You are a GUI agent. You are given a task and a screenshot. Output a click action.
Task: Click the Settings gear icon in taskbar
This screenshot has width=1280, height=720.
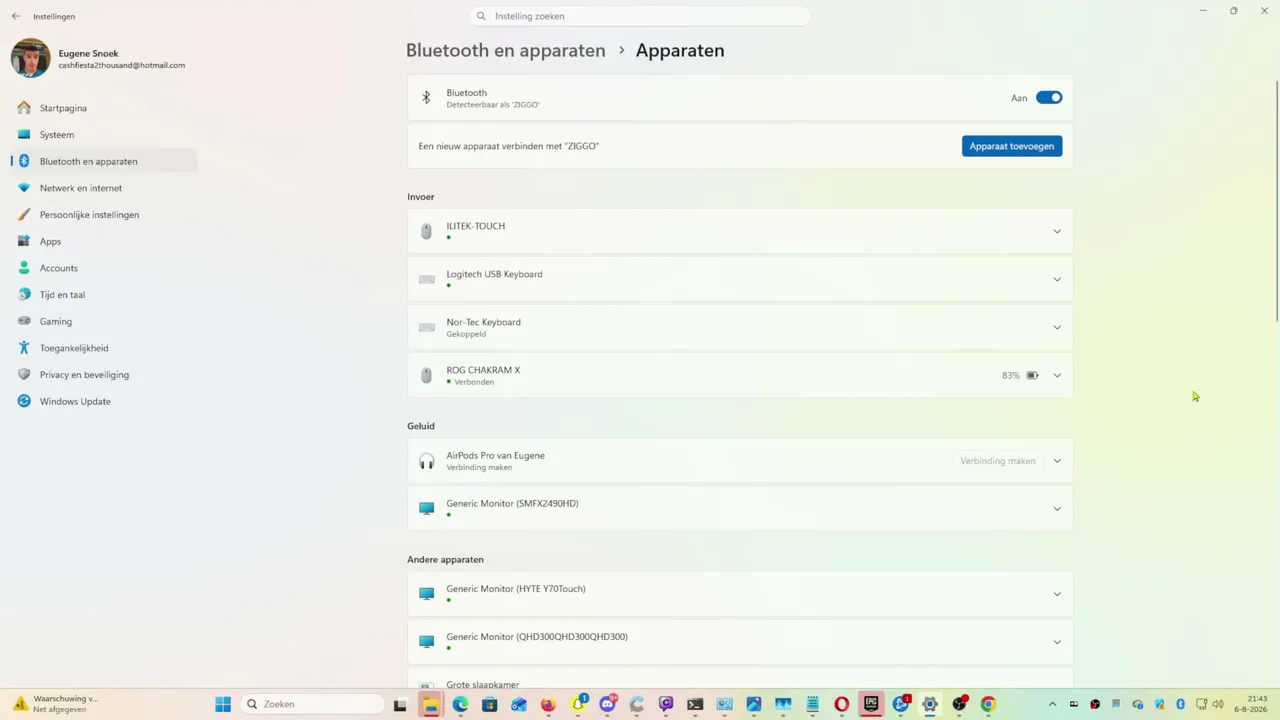[930, 704]
